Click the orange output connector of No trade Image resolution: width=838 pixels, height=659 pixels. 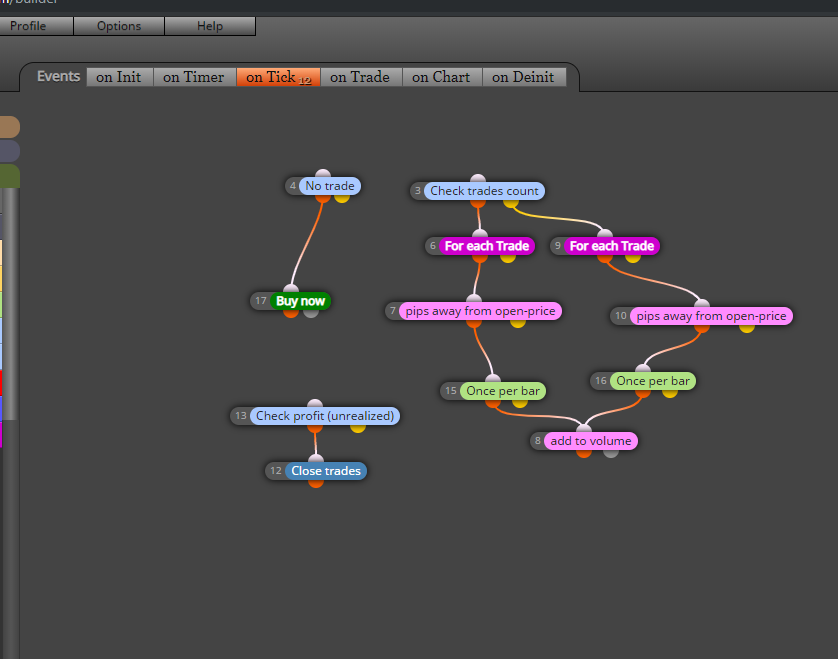[x=323, y=198]
